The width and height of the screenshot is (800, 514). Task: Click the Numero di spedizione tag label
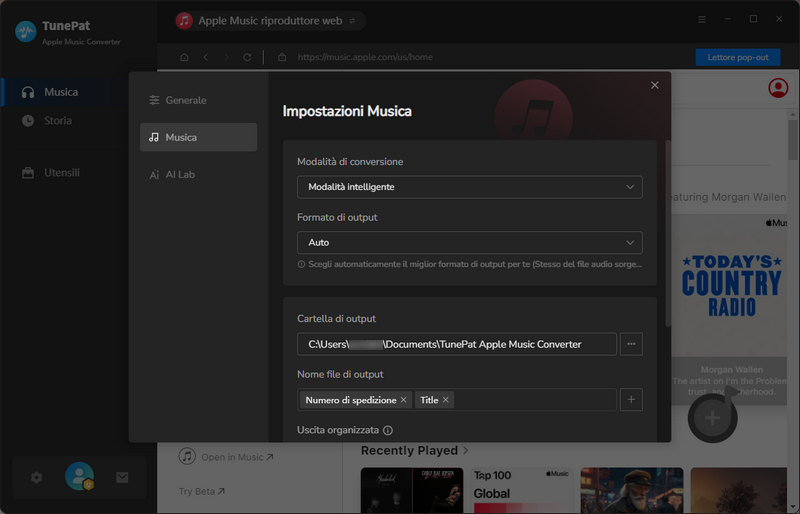tap(351, 400)
